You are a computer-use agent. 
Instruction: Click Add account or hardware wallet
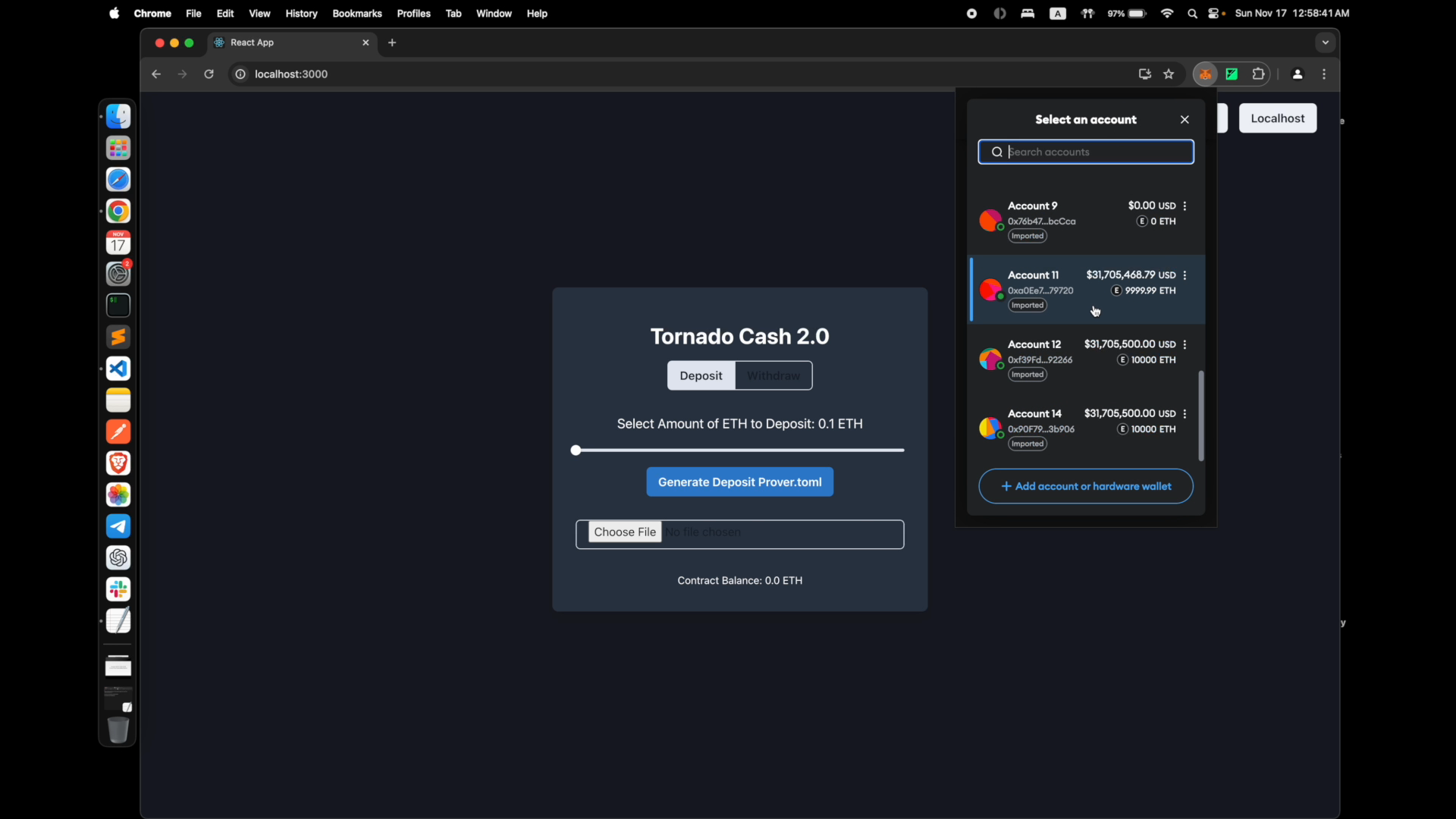click(1086, 486)
